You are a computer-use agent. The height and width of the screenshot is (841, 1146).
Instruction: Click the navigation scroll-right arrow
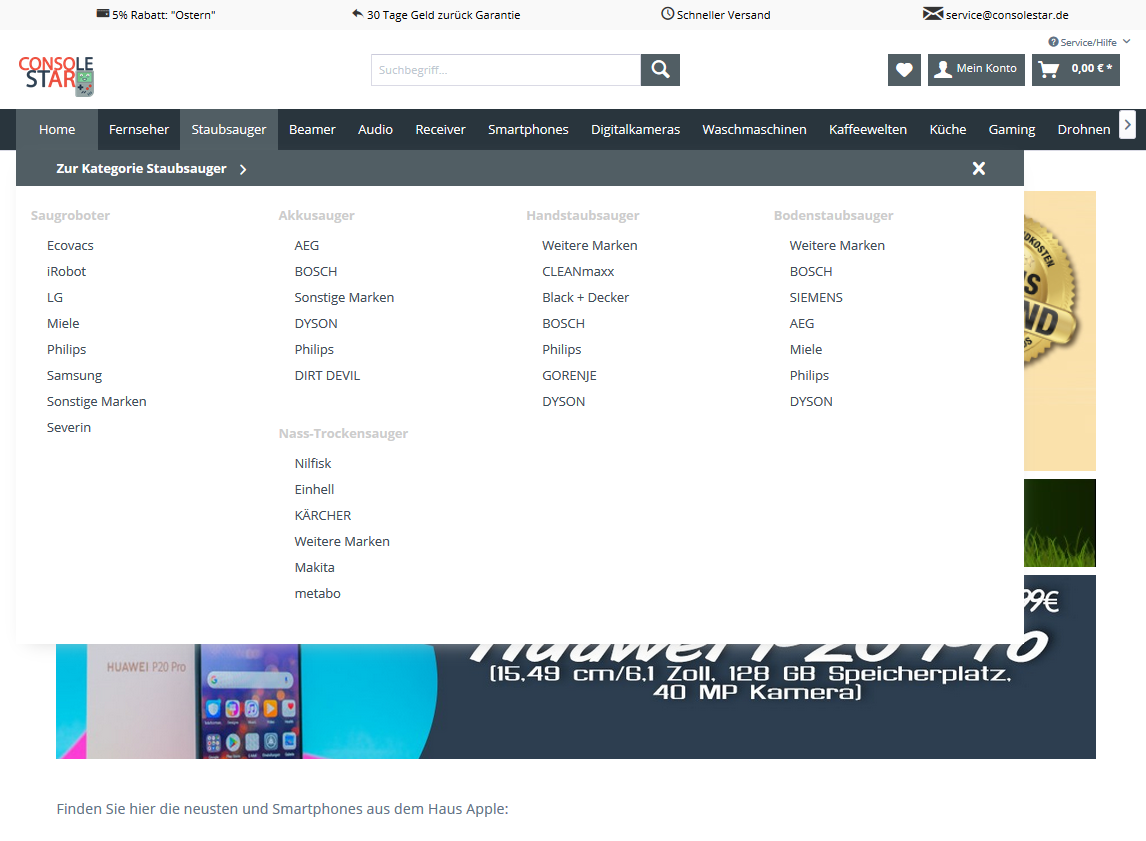coord(1128,125)
